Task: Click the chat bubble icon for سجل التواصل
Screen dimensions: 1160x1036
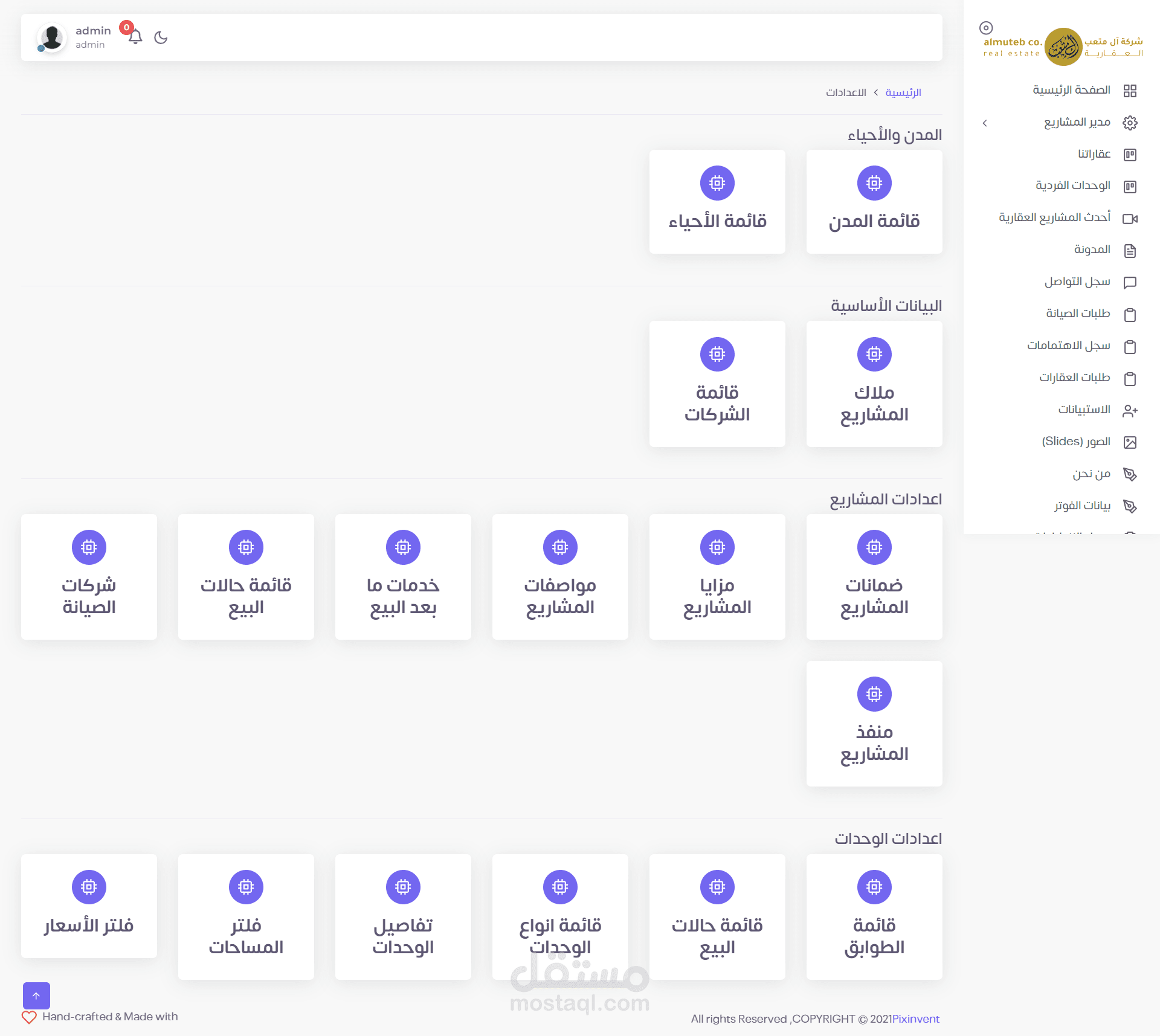Action: [1130, 283]
